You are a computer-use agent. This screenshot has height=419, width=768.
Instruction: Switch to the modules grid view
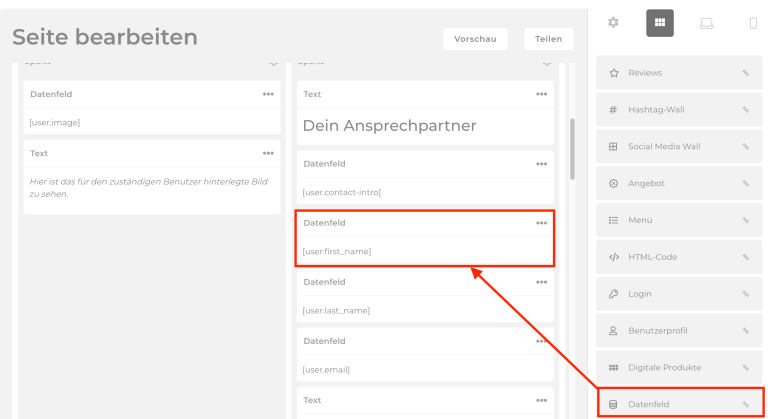(x=659, y=23)
